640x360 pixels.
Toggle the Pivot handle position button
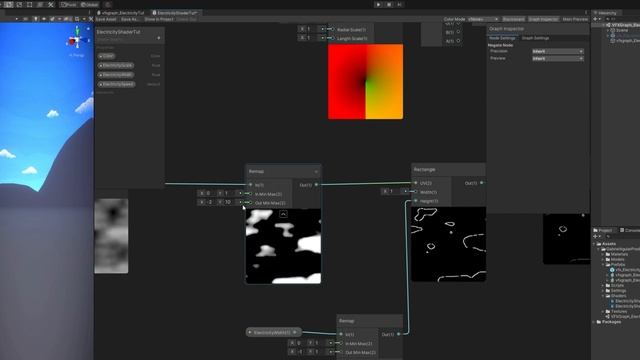69,5
